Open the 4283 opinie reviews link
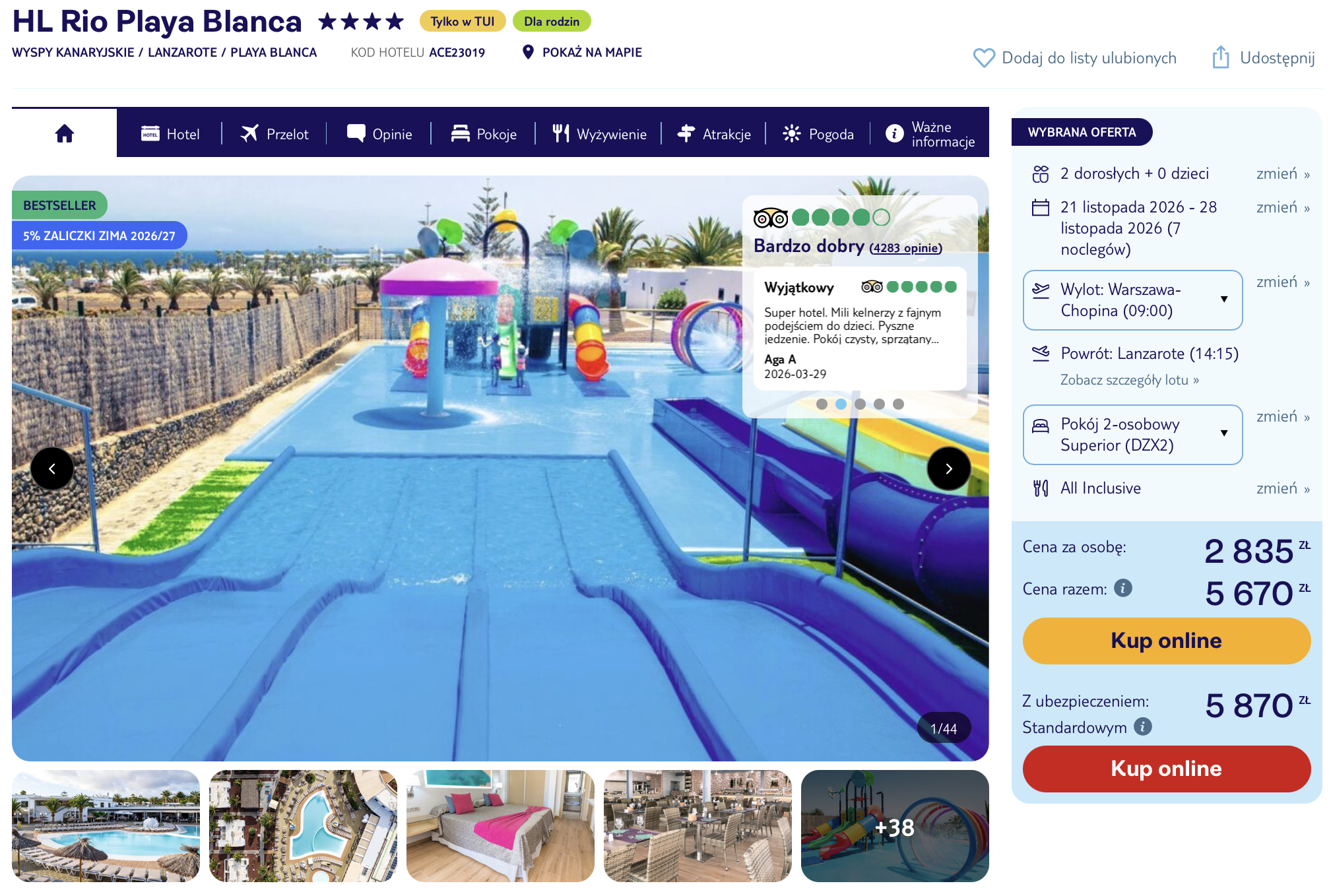Viewport: 1331px width, 896px height. 905,248
